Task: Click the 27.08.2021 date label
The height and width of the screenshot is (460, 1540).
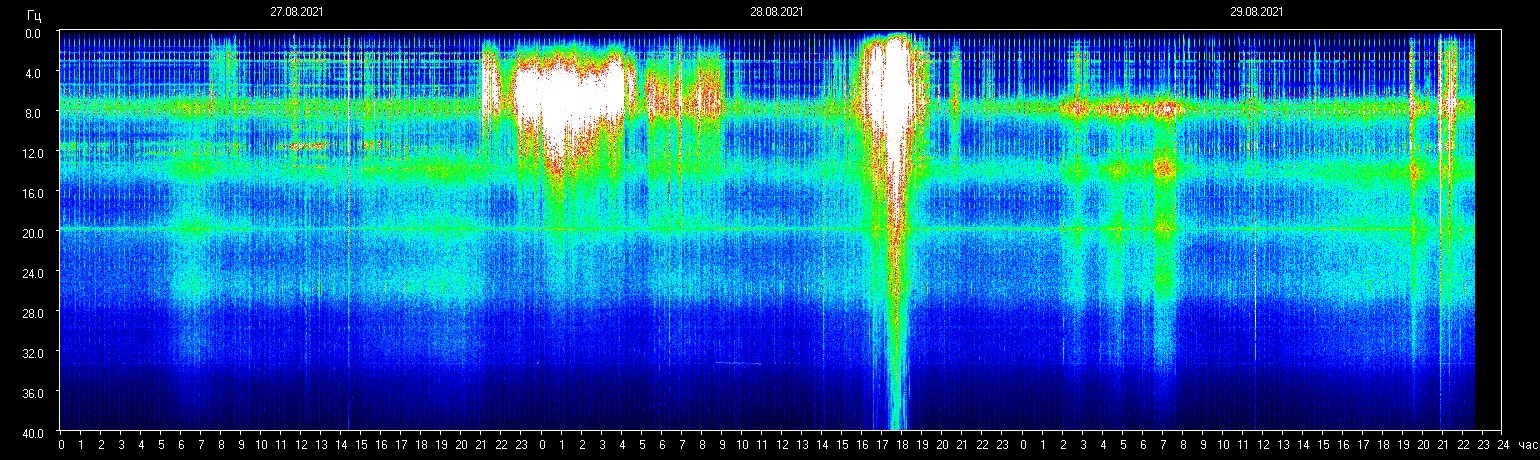Action: pyautogui.click(x=296, y=12)
